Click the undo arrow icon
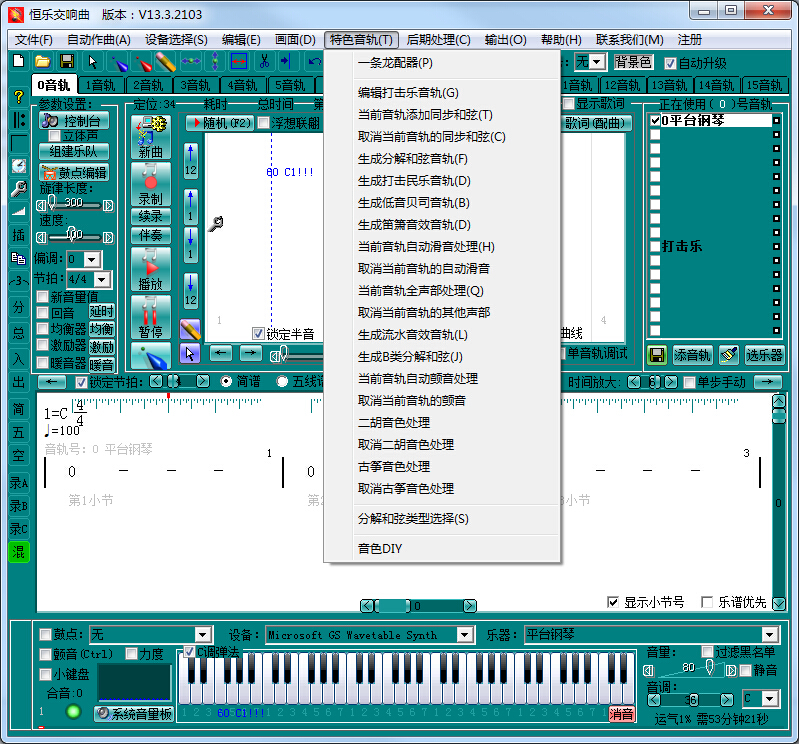Viewport: 799px width, 744px height. (x=314, y=62)
